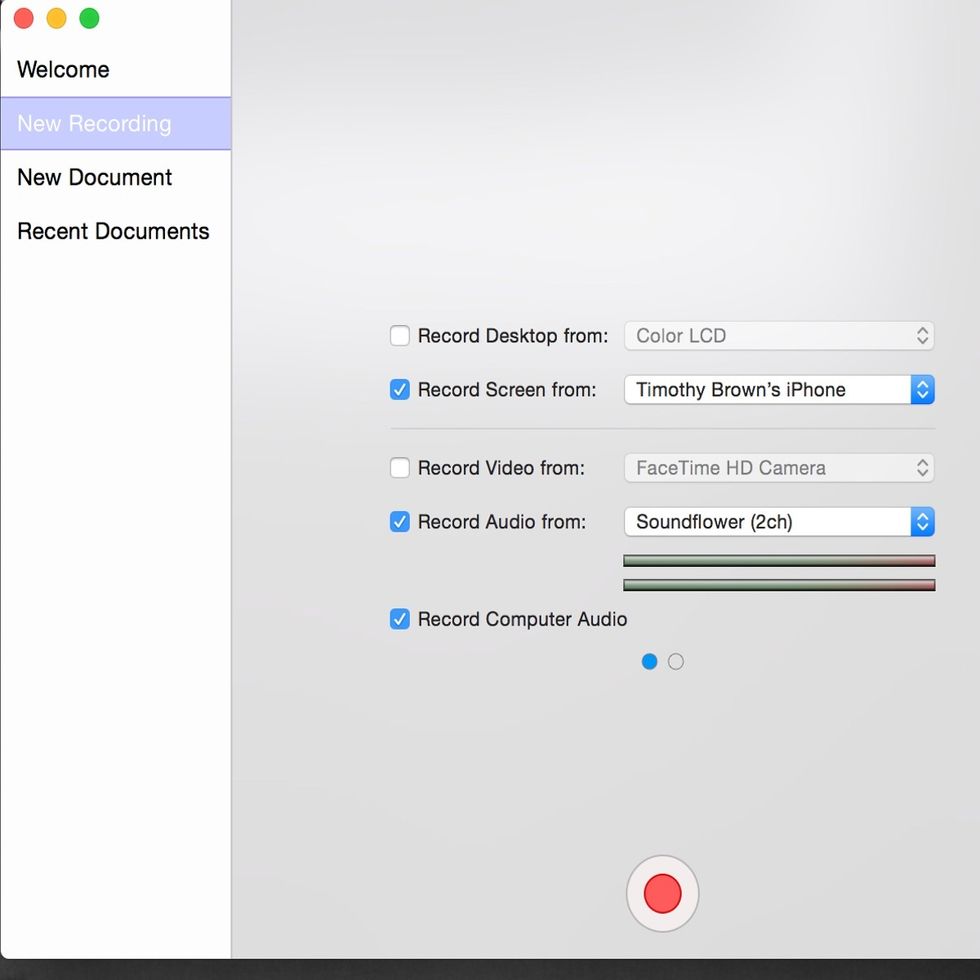Select the second empty page dot
This screenshot has width=980, height=980.
[x=676, y=661]
